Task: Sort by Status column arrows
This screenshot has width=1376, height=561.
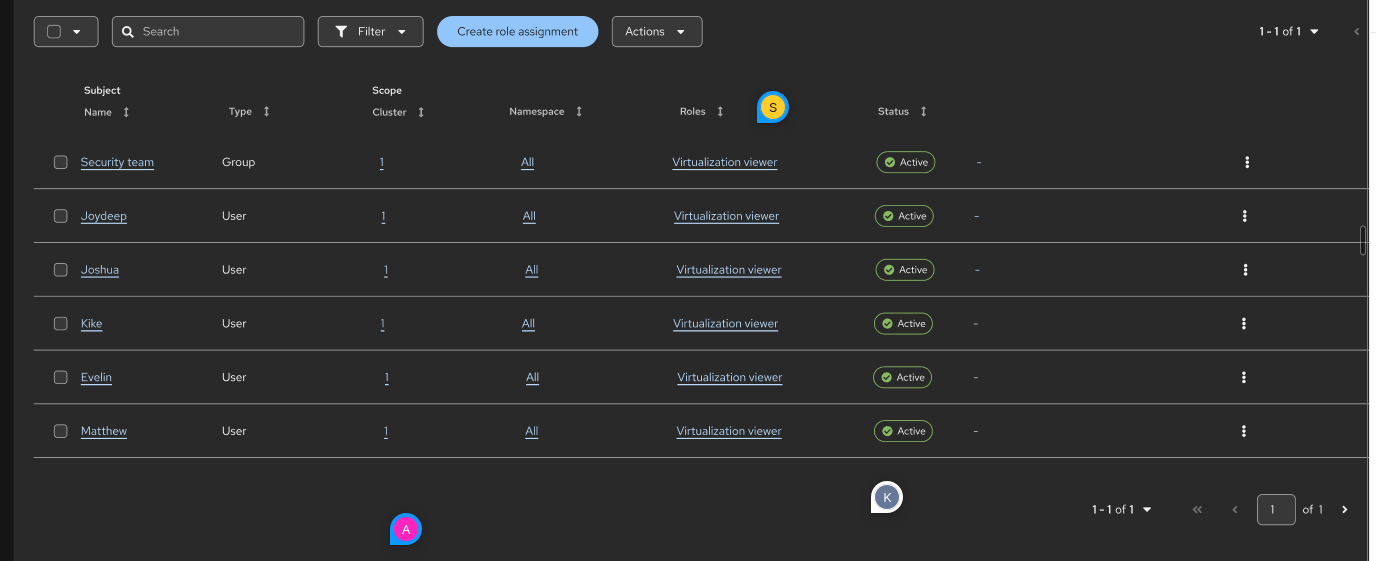Action: coord(923,112)
